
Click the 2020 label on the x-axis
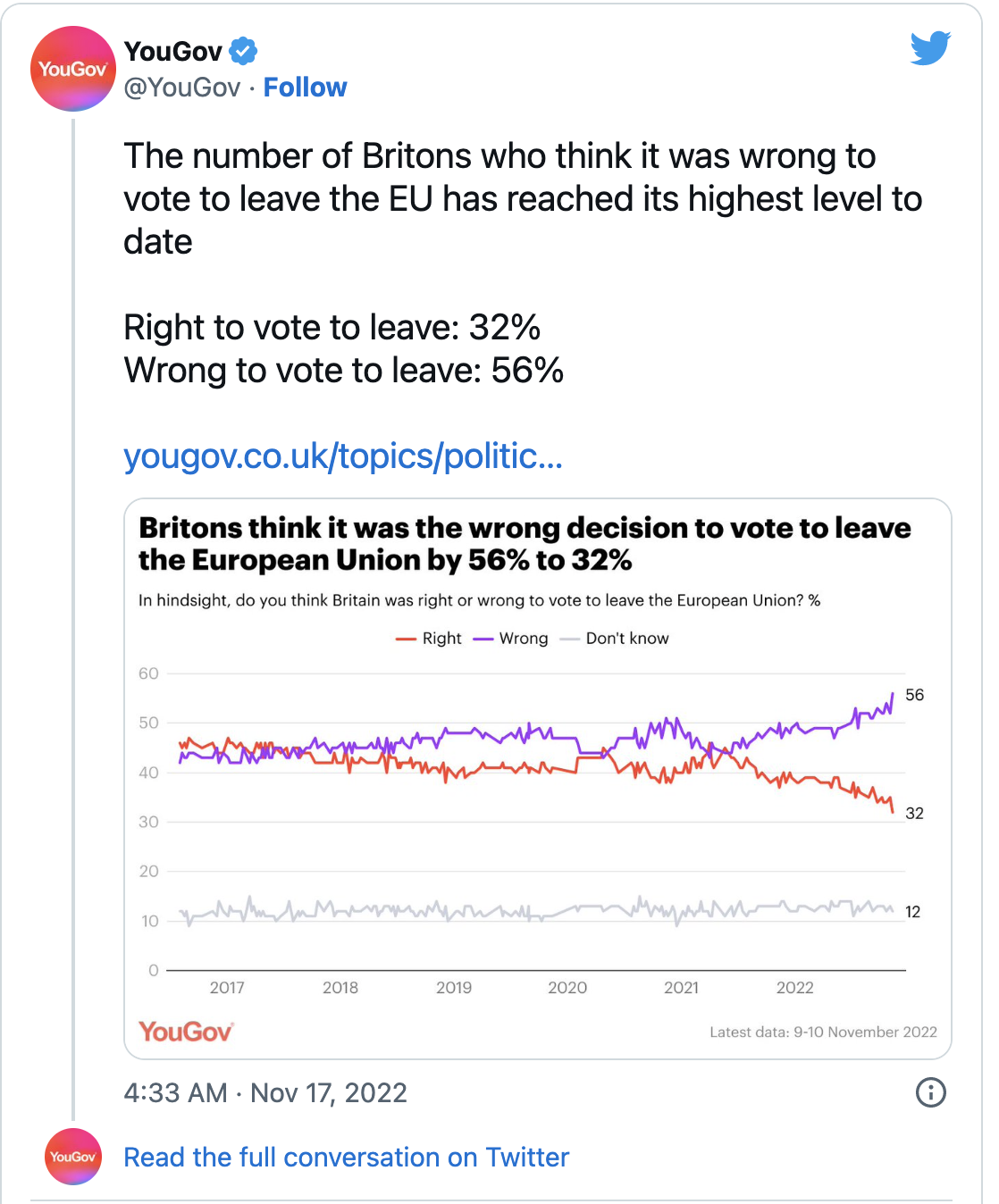tap(567, 988)
